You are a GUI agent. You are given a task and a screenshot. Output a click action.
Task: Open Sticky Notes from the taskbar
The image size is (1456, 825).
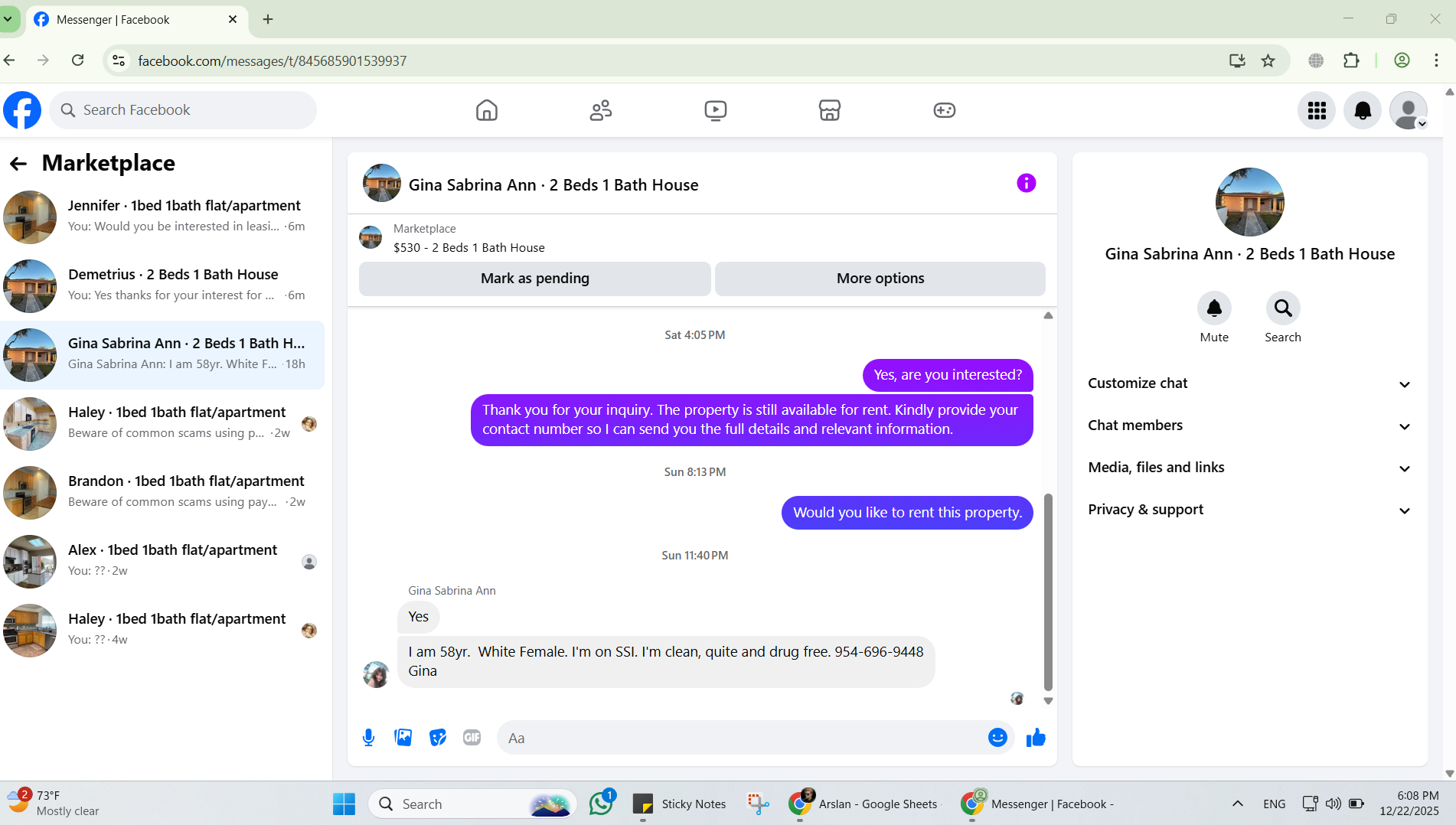(680, 804)
